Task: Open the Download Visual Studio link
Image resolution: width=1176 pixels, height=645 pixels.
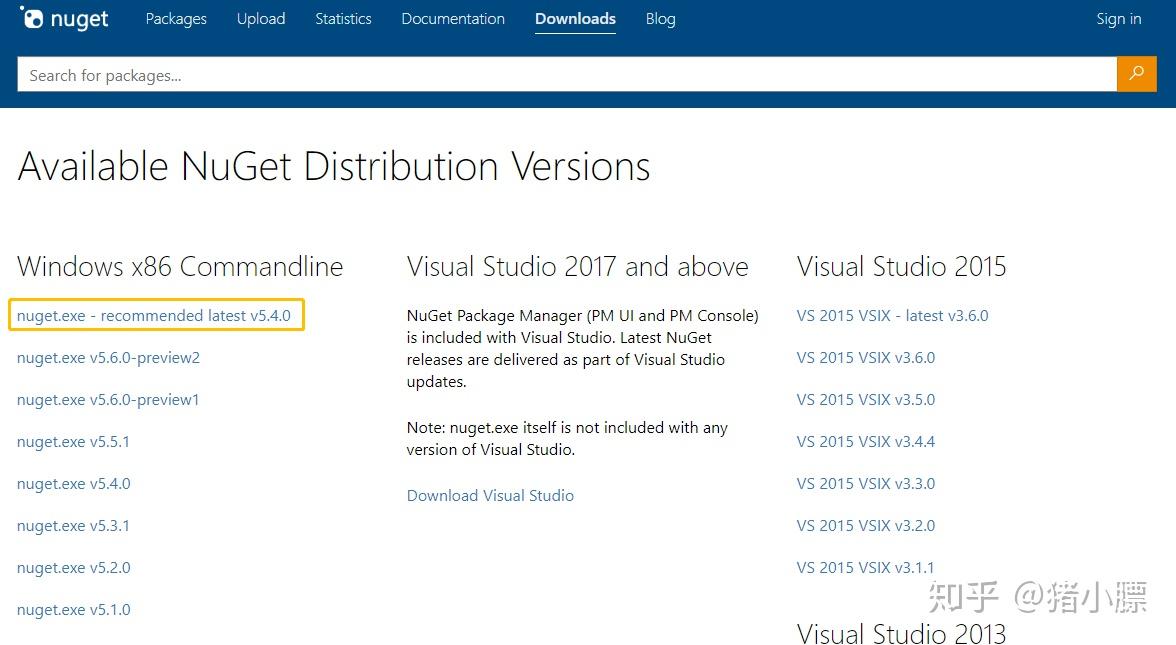Action: coord(490,496)
